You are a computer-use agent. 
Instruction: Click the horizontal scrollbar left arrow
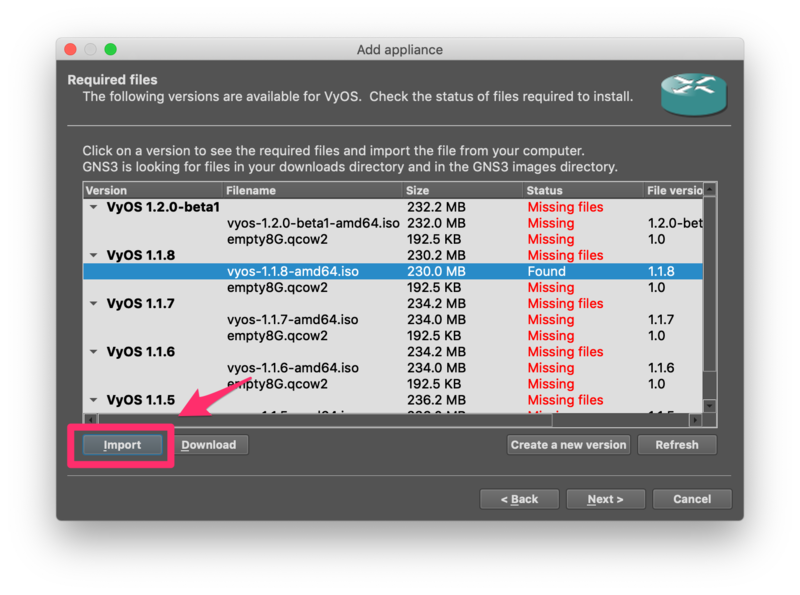(x=90, y=420)
